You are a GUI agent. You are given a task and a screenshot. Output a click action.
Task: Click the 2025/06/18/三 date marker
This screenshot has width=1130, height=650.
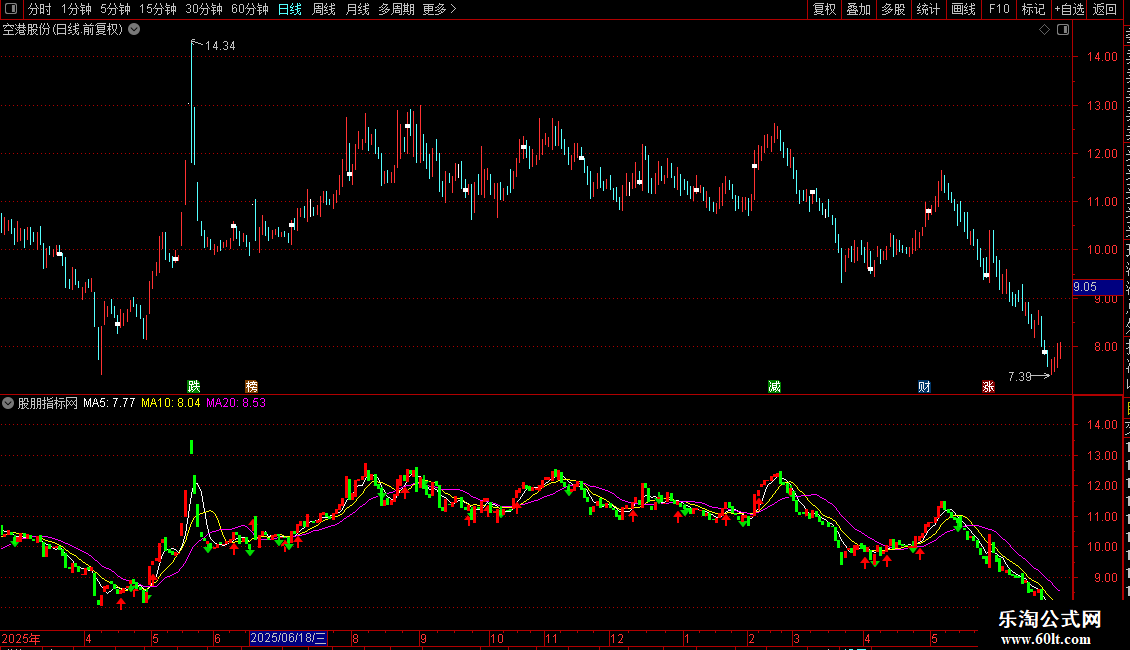(288, 638)
